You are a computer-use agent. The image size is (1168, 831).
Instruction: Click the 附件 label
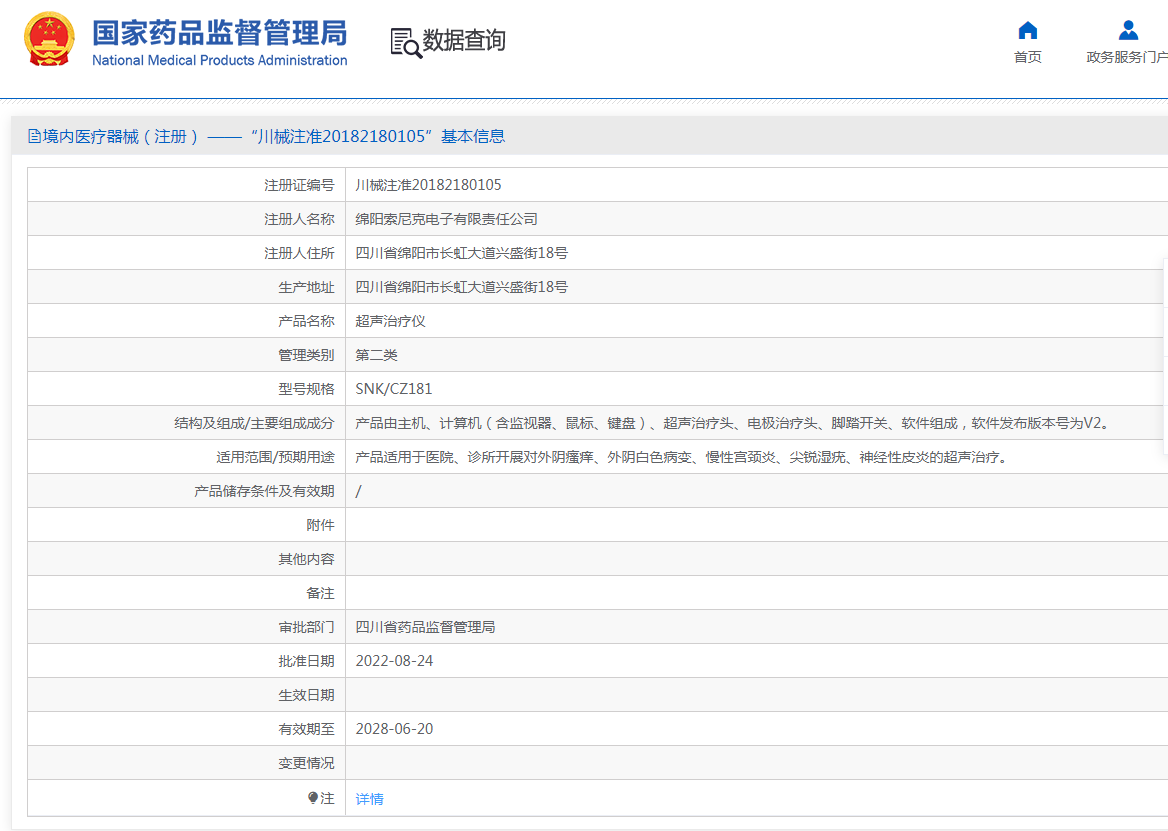point(320,525)
